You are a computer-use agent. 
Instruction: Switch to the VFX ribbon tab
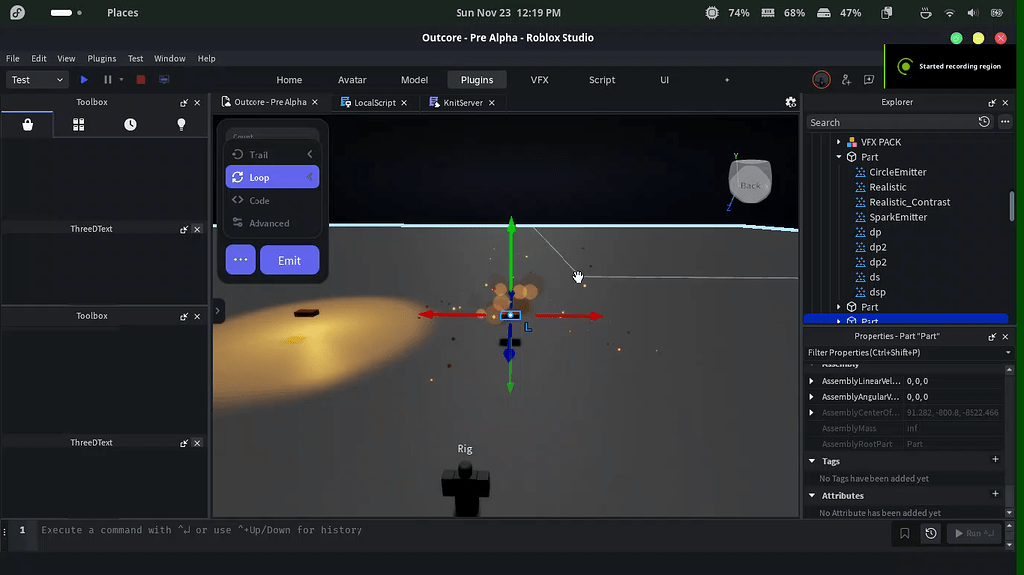[539, 80]
